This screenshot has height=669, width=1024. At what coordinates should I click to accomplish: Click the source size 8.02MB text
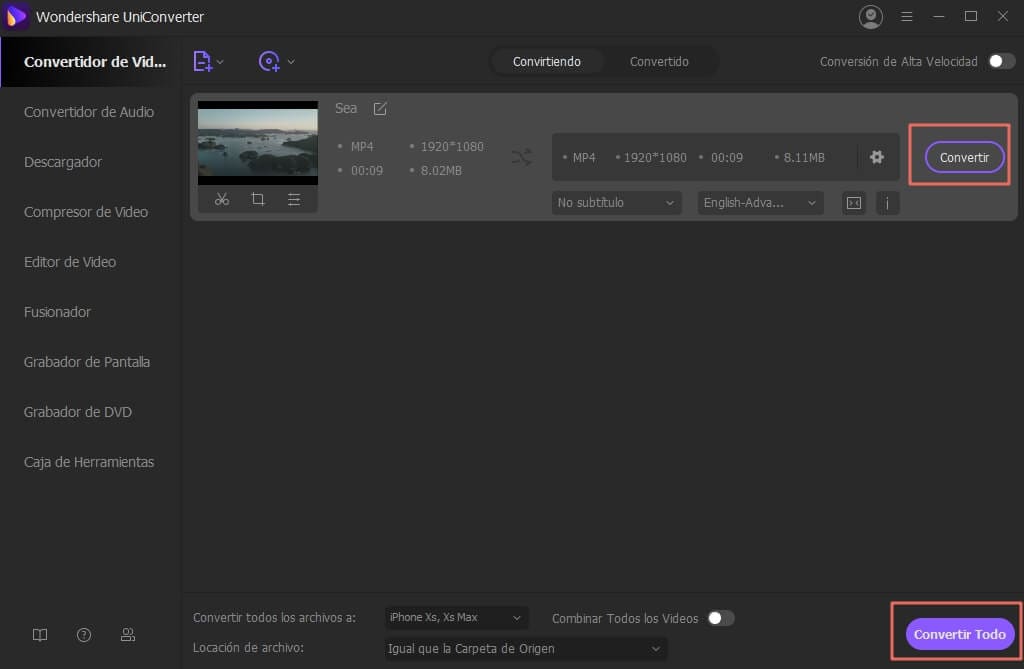[x=441, y=171]
